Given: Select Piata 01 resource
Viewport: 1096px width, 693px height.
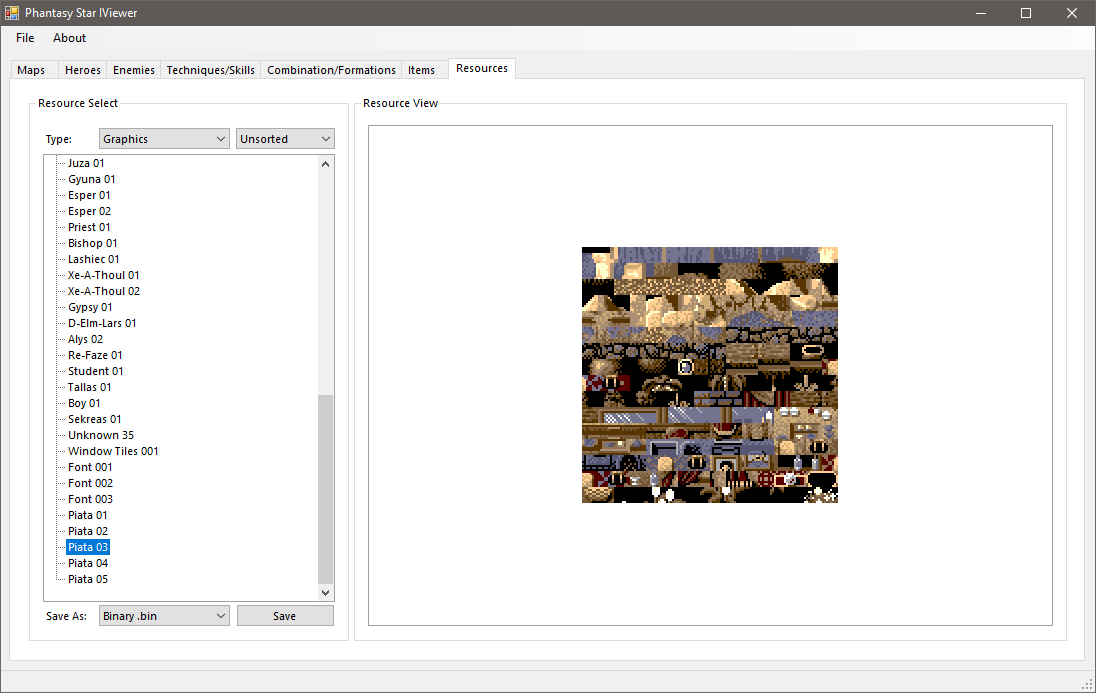Looking at the screenshot, I should (x=87, y=515).
